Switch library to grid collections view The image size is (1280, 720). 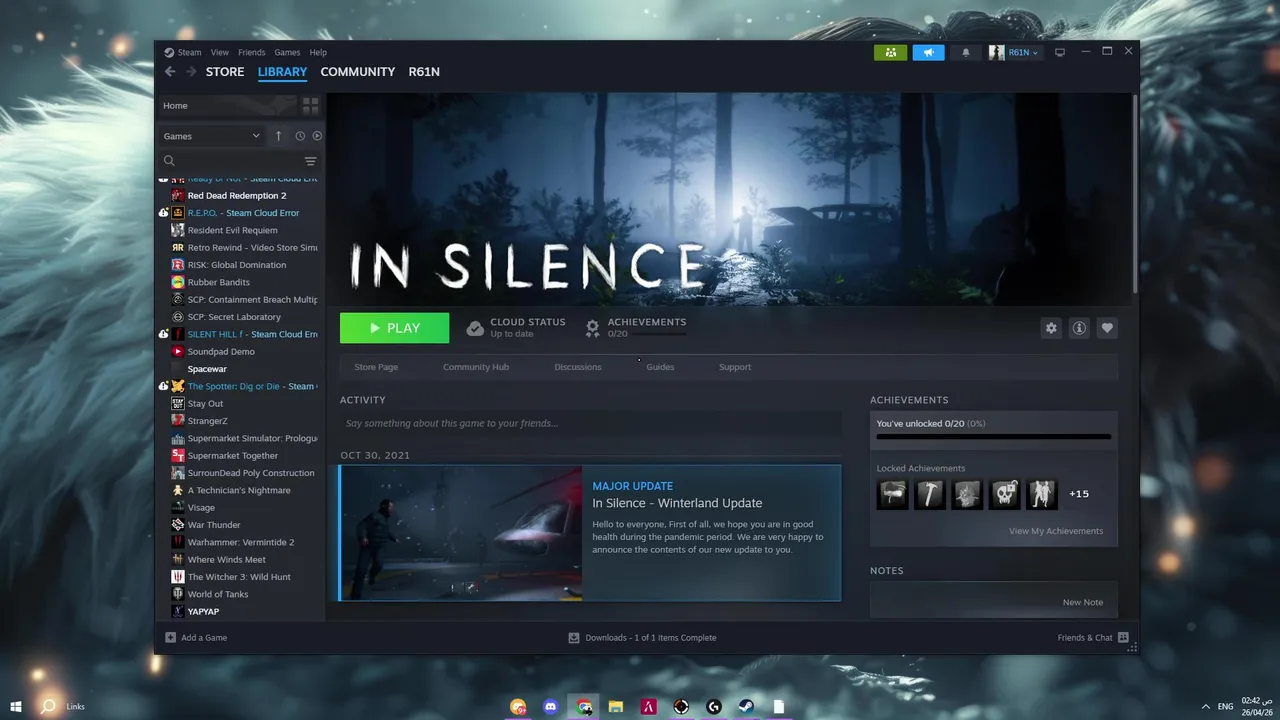tap(310, 105)
